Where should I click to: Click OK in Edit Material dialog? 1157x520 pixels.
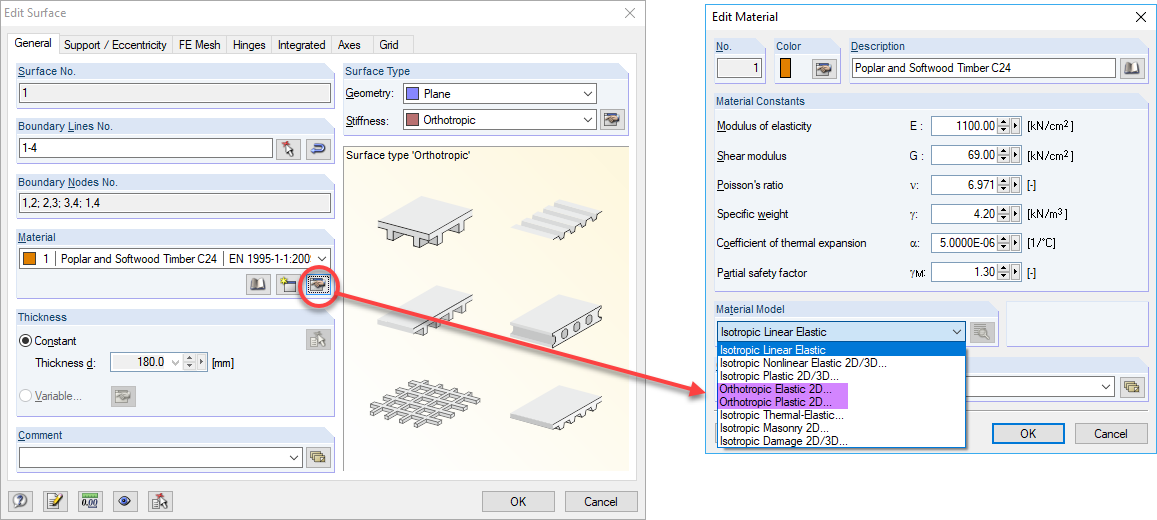click(1028, 433)
